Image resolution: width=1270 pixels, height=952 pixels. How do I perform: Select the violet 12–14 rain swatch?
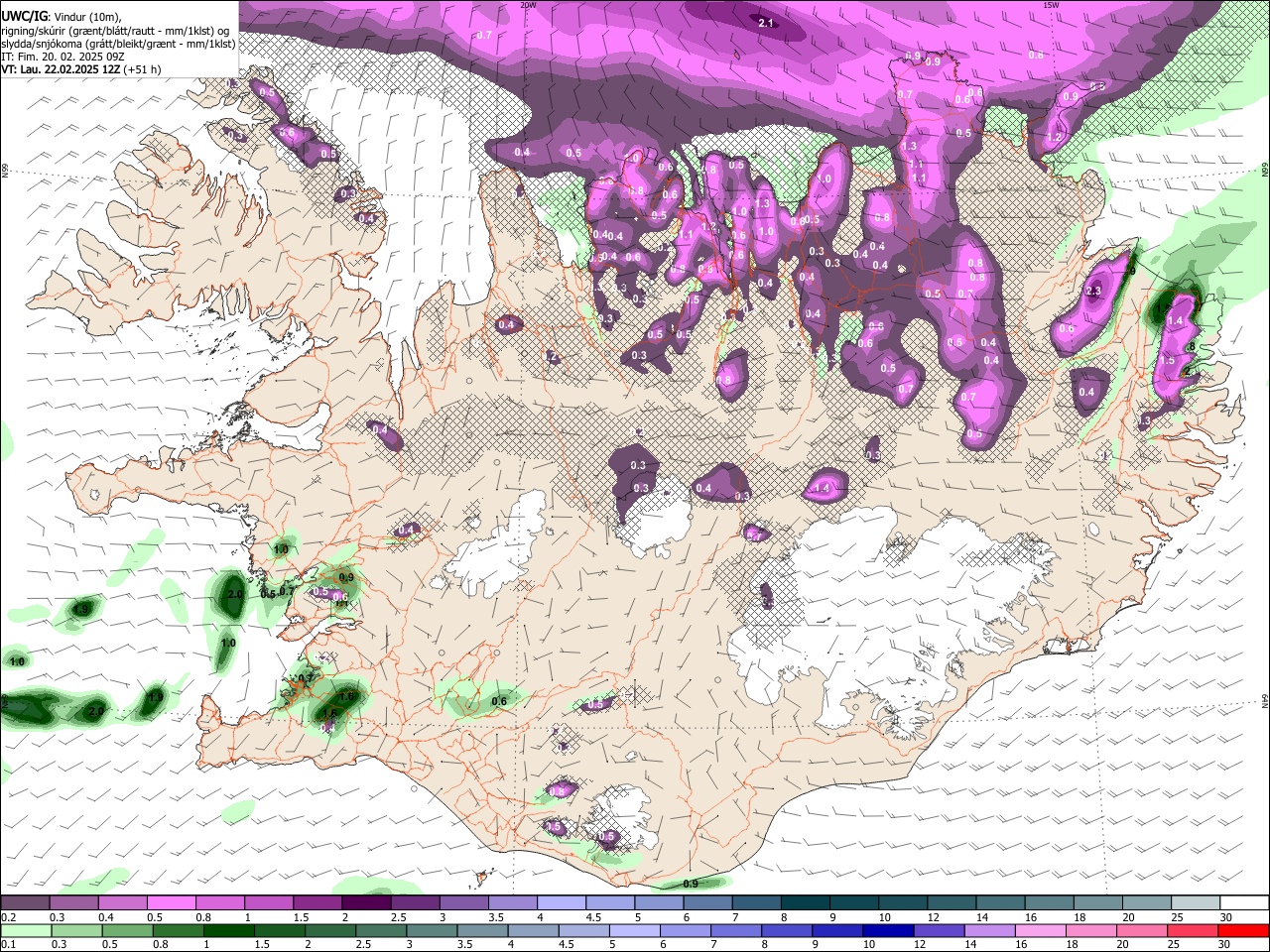coord(938,930)
